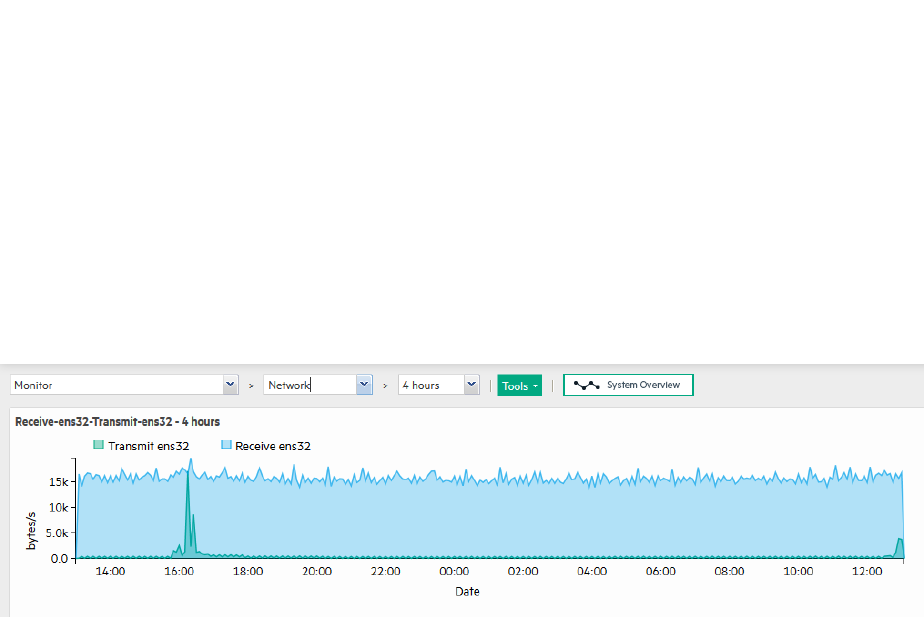Toggle the Transmit ens32 legend label
Viewport: 924px width, 617px height.
click(148, 446)
